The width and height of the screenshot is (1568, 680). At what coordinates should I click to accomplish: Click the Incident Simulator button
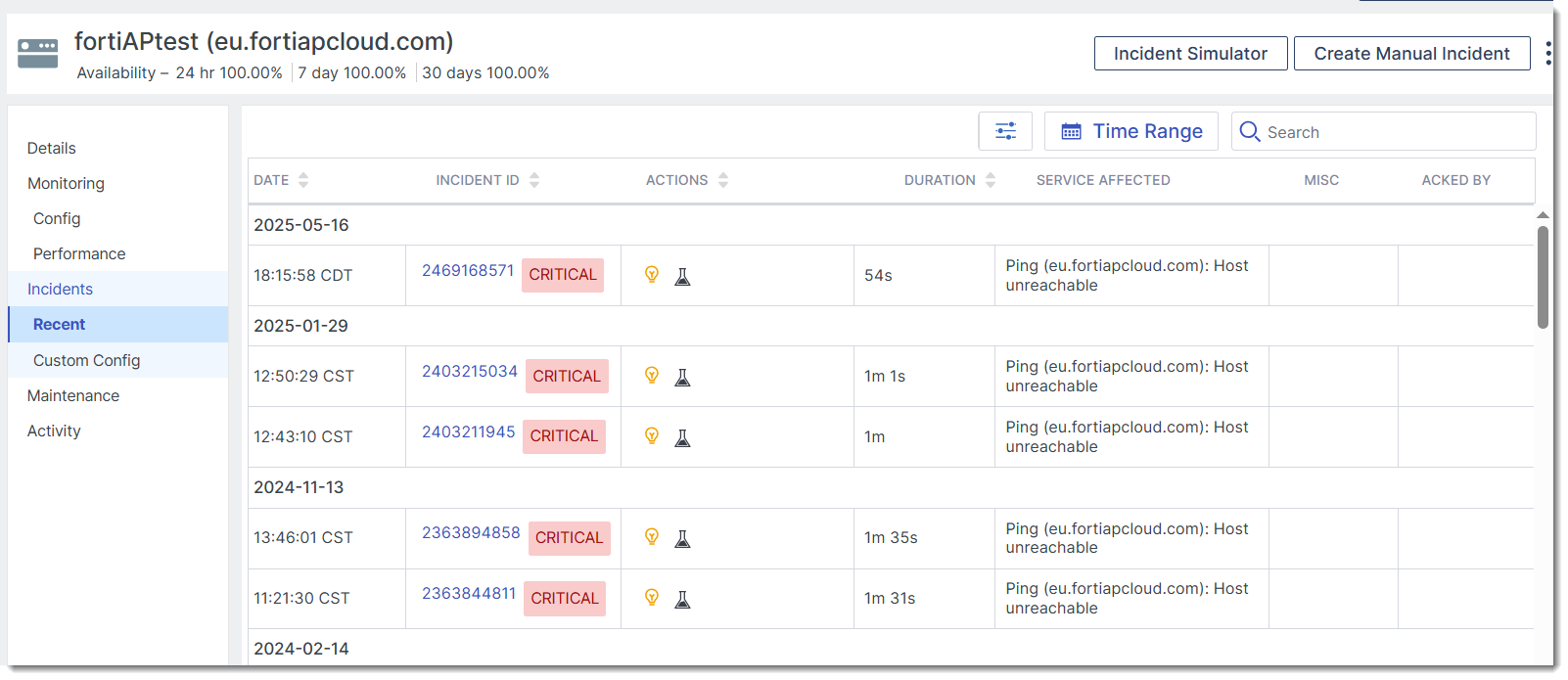1190,54
